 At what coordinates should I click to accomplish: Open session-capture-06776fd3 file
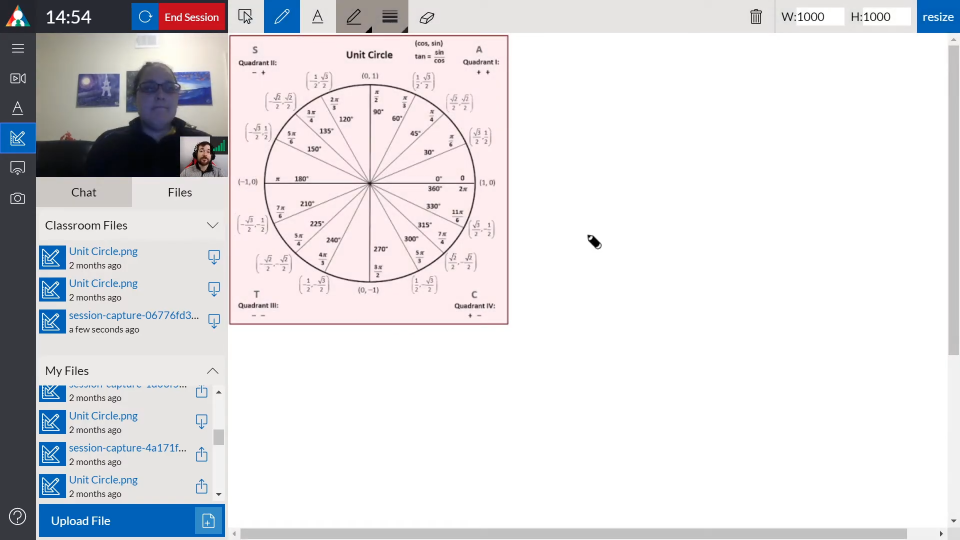[x=133, y=315]
